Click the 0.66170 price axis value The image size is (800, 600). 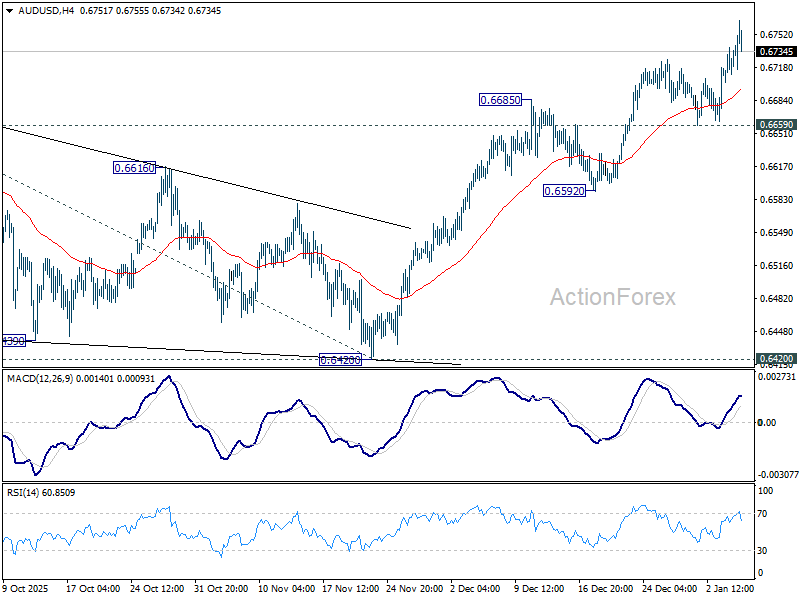[x=777, y=166]
